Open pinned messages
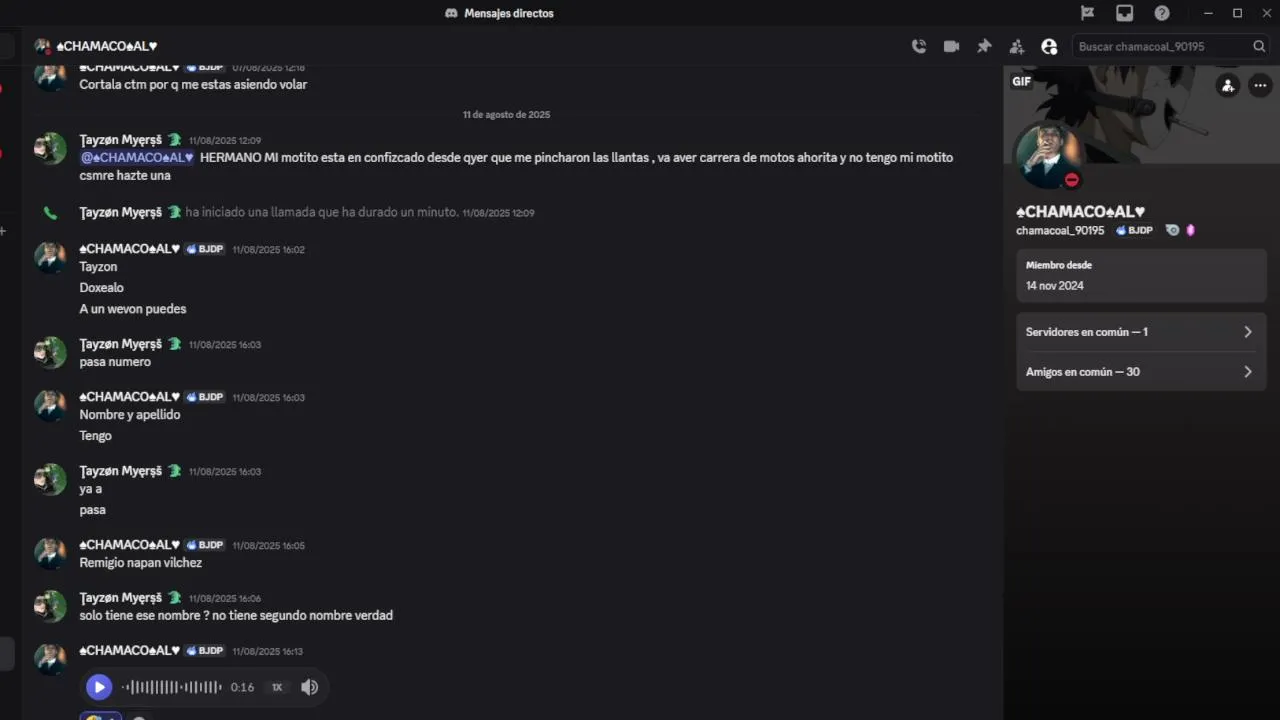 coord(984,46)
